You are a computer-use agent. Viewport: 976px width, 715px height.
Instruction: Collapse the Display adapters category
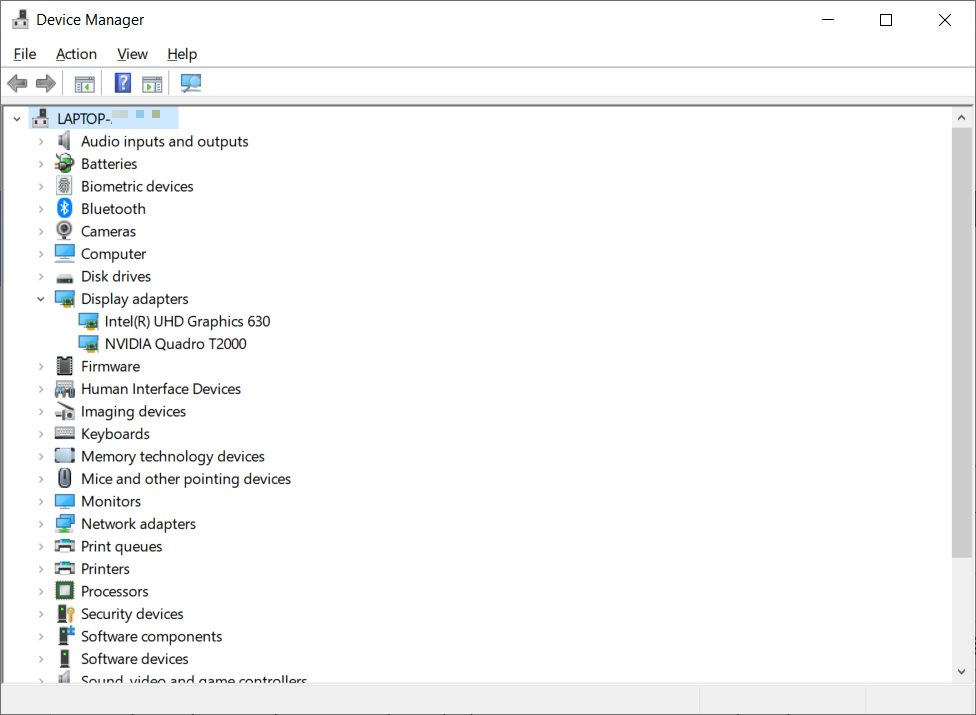41,298
